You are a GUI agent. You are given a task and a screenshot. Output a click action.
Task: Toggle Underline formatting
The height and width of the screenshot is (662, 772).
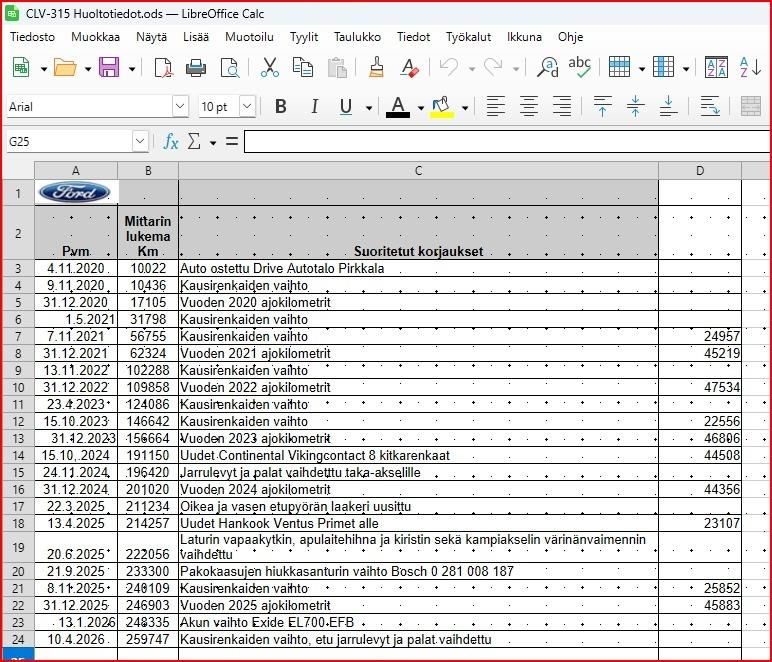pos(346,106)
